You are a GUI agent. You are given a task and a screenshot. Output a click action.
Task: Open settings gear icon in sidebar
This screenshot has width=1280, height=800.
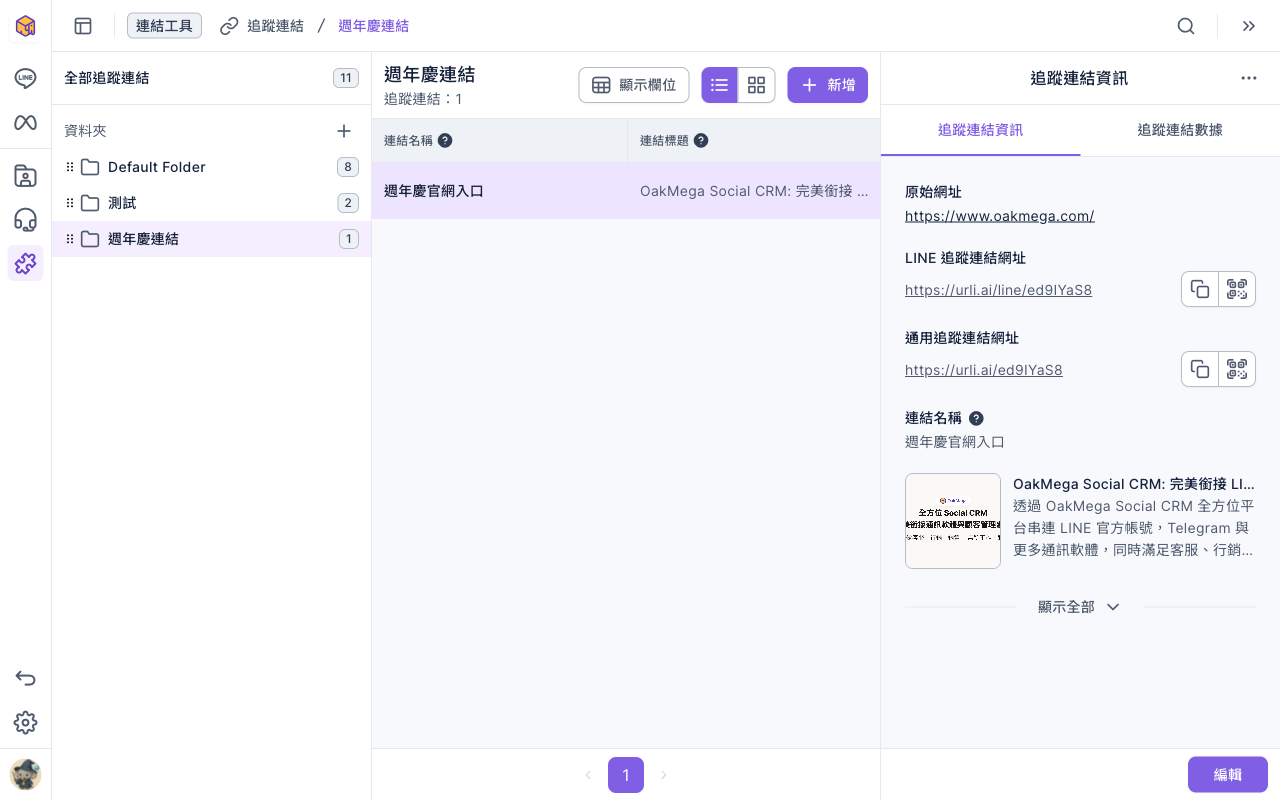click(26, 722)
